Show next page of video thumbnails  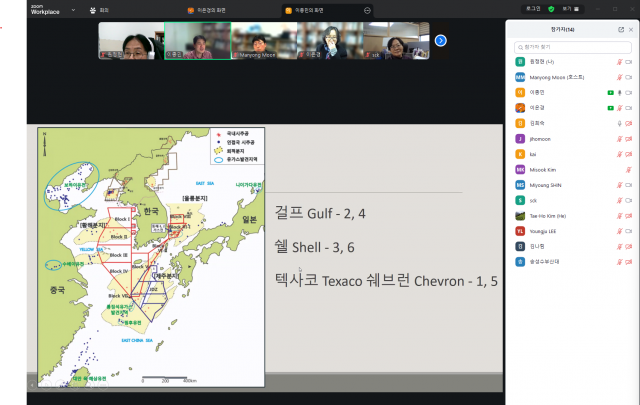pyautogui.click(x=440, y=41)
